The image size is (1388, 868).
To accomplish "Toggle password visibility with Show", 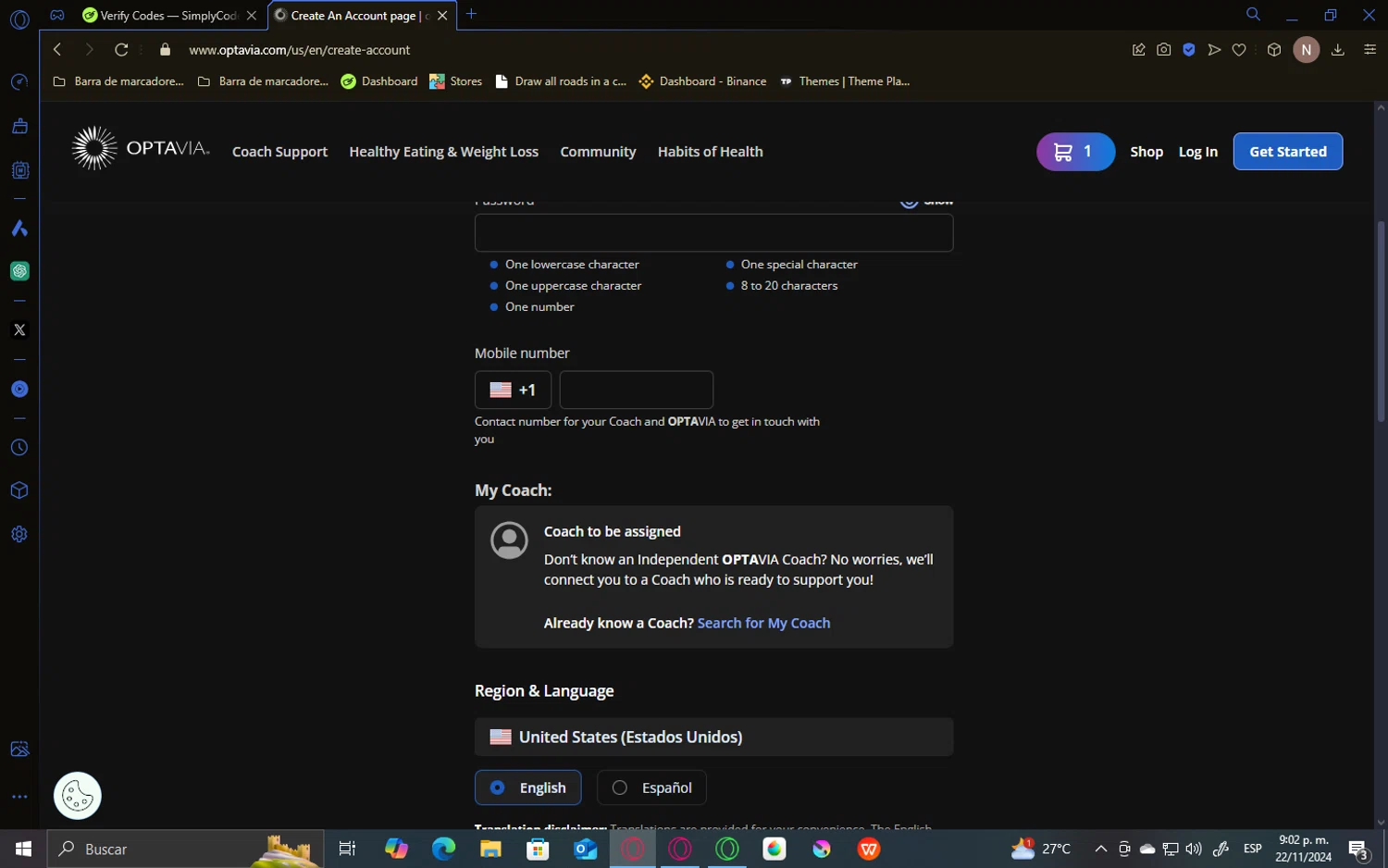I will pos(927,201).
